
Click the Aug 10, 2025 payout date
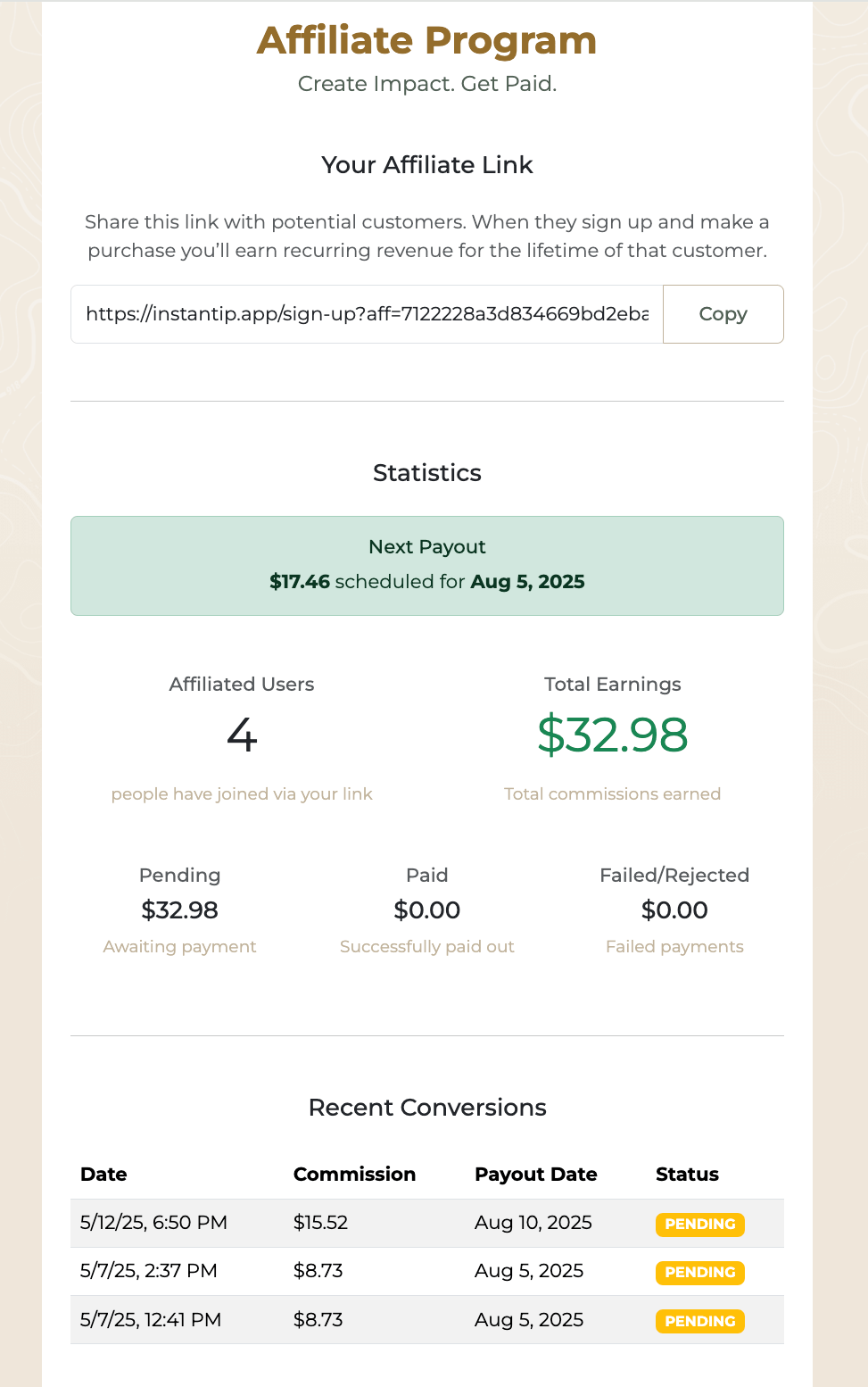coord(533,1223)
